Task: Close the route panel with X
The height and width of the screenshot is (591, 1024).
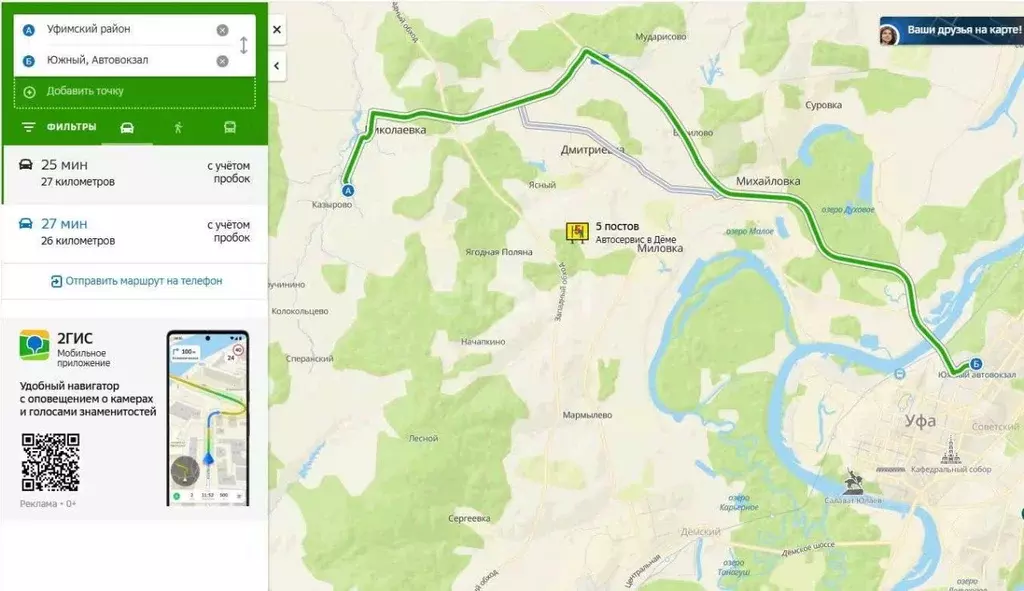Action: [277, 29]
